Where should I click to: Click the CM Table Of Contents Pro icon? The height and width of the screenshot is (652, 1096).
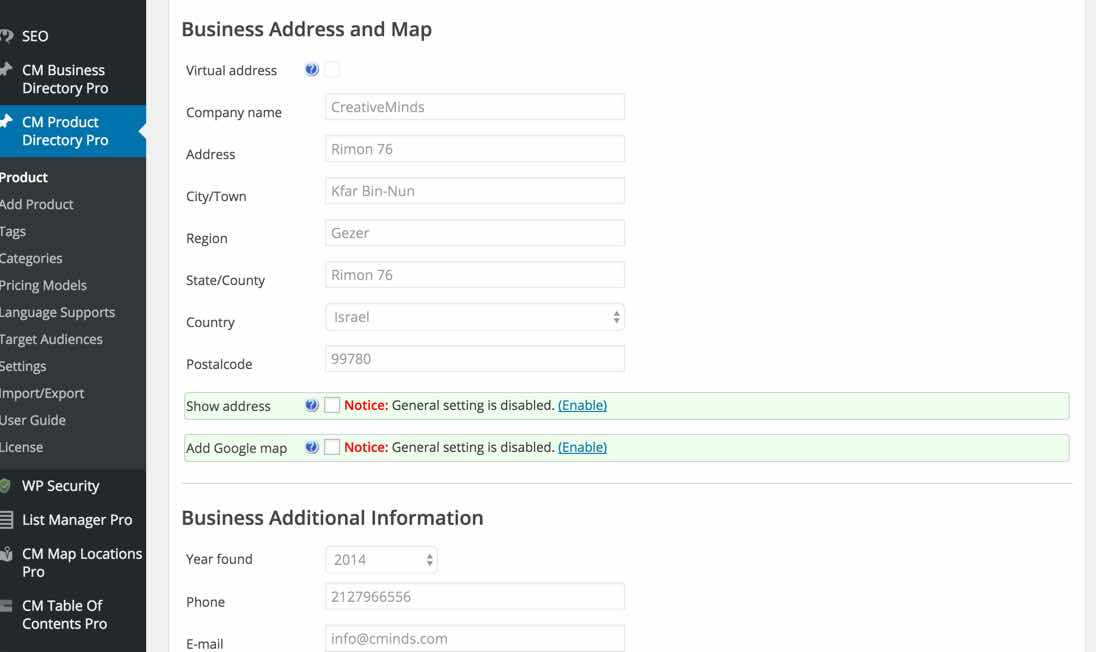(6, 606)
